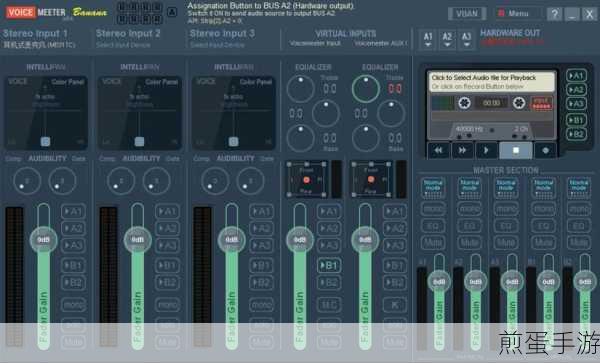Open the A3 hardware out device dropdown
This screenshot has height=363, width=600.
(466, 39)
